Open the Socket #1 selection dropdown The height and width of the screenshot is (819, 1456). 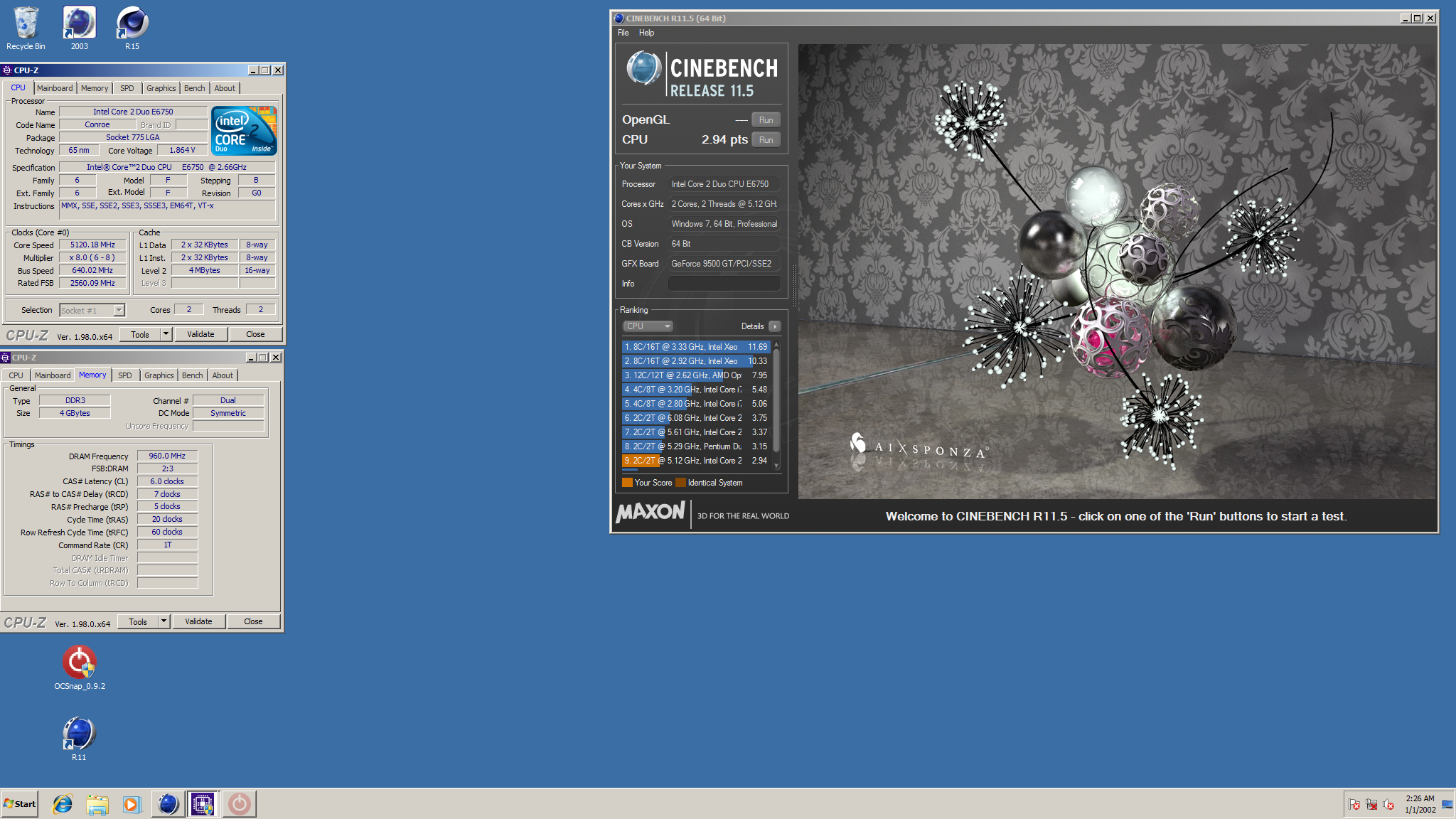92,310
